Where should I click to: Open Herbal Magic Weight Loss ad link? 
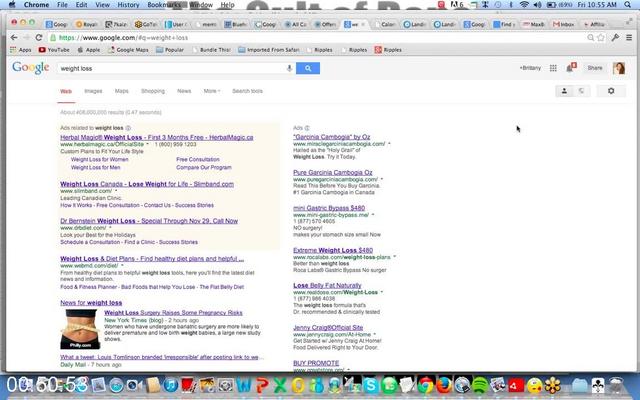point(157,138)
